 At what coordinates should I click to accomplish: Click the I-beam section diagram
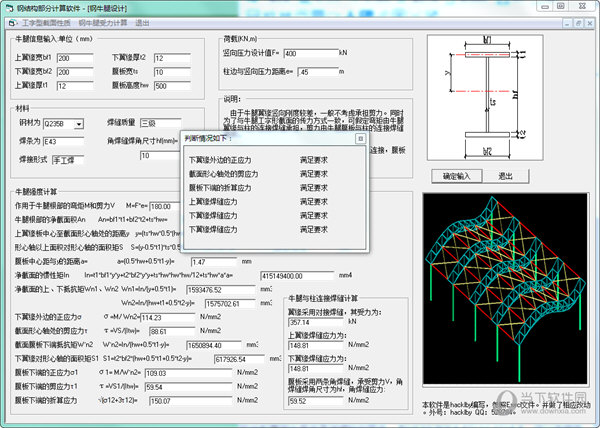click(x=485, y=98)
